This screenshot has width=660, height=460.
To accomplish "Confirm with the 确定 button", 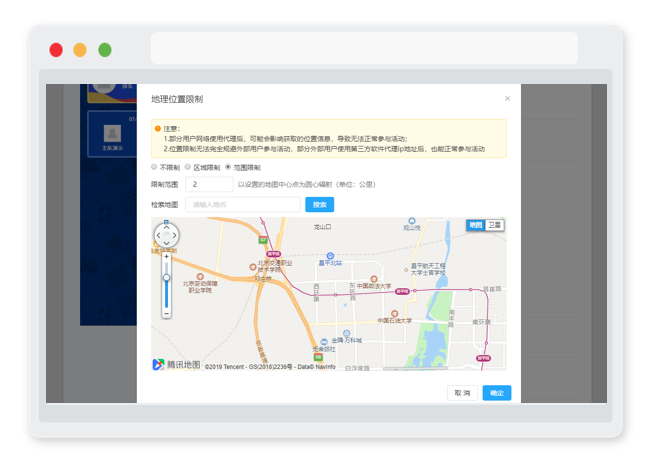I will click(497, 393).
